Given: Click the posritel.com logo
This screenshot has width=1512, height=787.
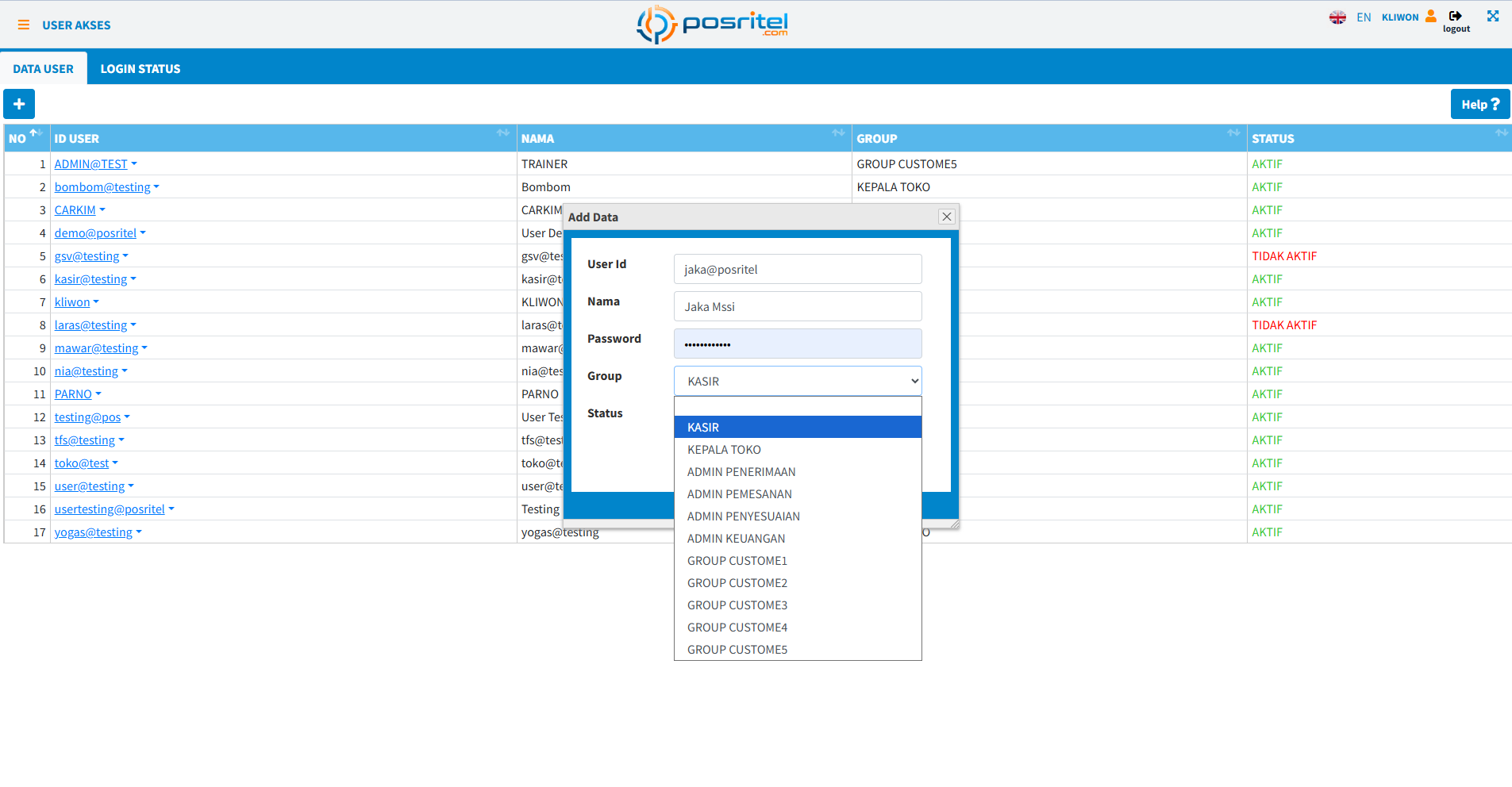Looking at the screenshot, I should tap(712, 25).
